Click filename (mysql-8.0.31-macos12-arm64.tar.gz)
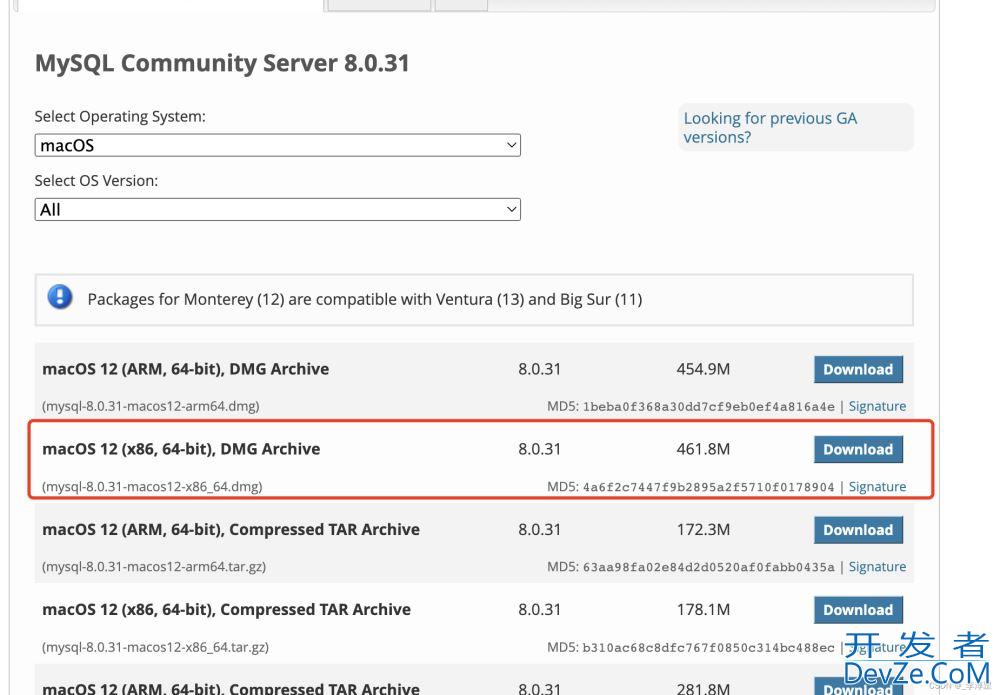Viewport: 1000px width, 695px height. pyautogui.click(x=154, y=567)
